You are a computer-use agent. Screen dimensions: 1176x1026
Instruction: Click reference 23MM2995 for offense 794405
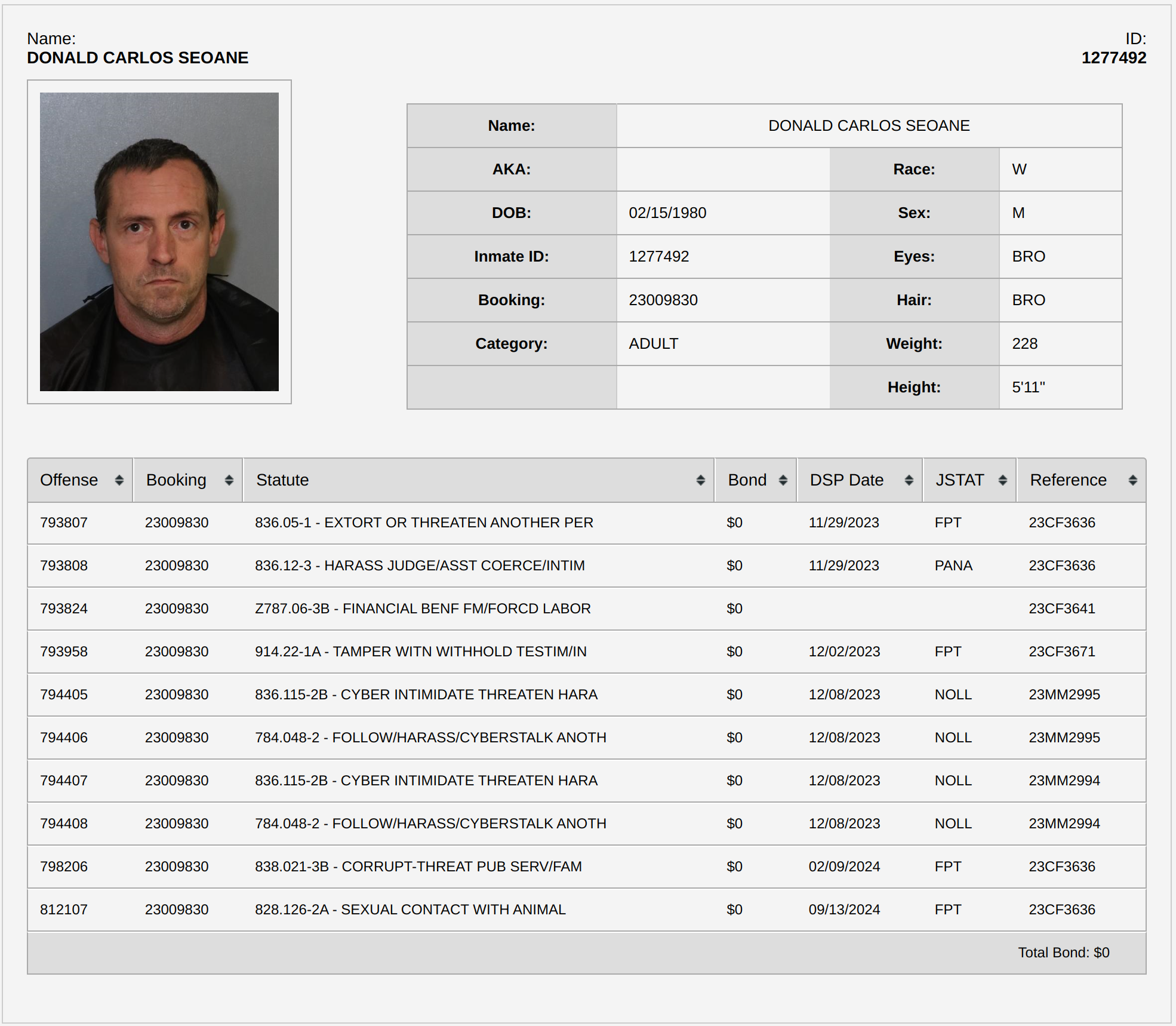[x=1064, y=695]
